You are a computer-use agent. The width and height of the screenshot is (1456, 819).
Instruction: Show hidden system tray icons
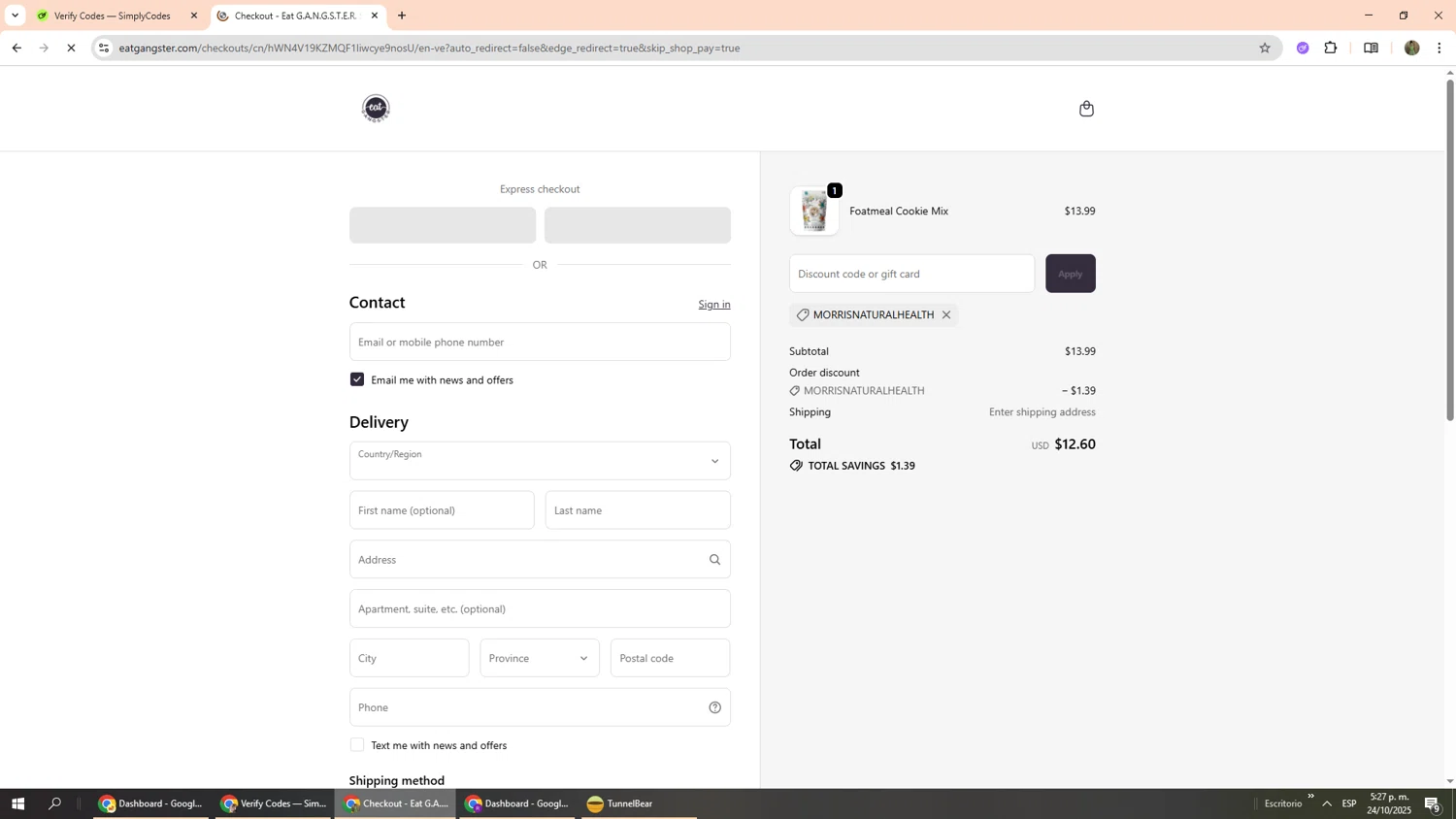point(1327,803)
